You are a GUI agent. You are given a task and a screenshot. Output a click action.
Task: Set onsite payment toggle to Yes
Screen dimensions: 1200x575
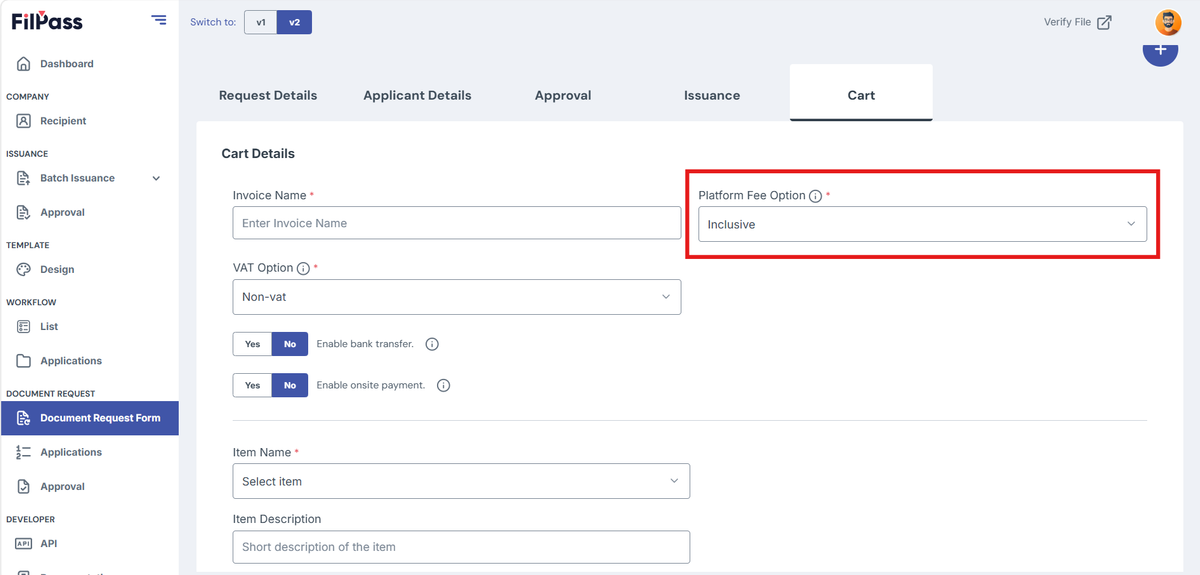point(252,385)
